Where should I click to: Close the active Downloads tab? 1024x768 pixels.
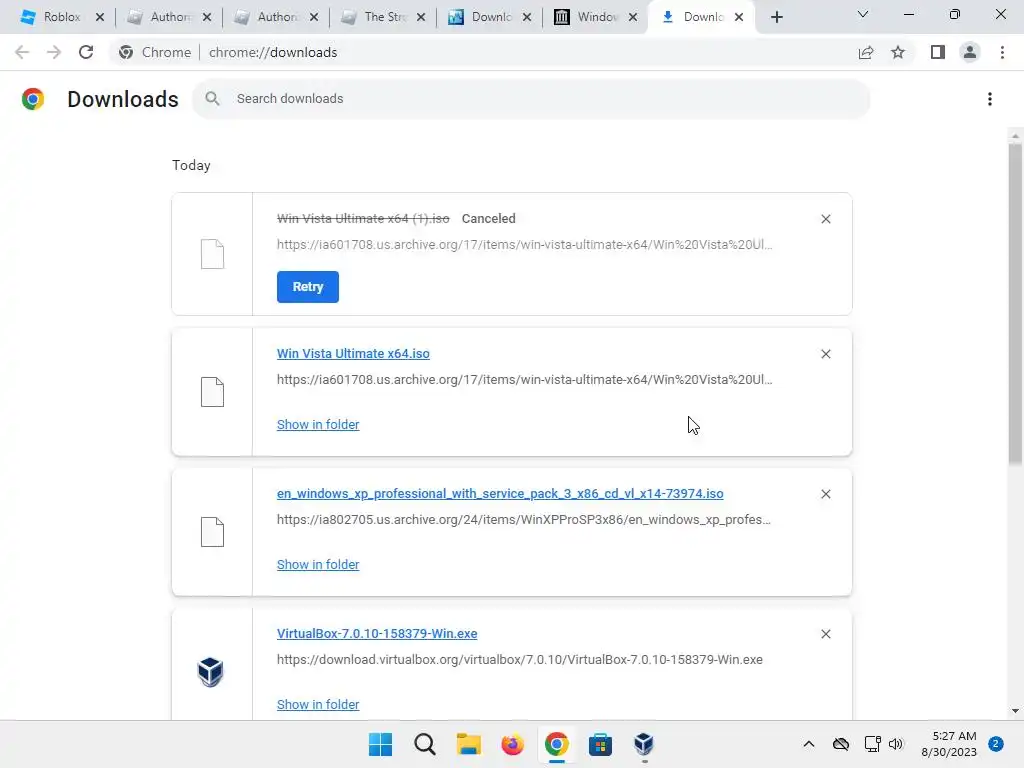[x=739, y=17]
